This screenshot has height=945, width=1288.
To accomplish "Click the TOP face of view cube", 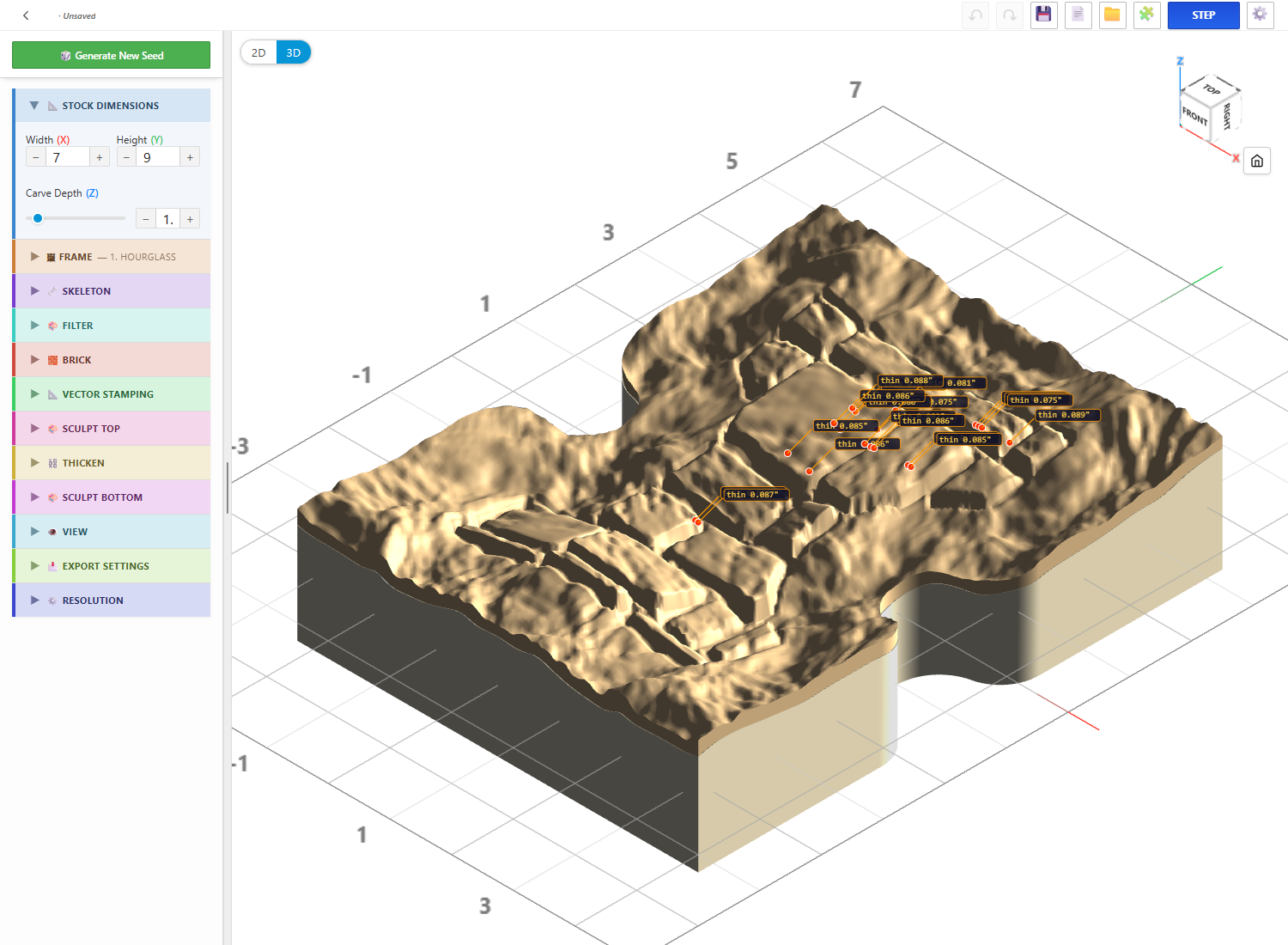I will coord(1211,89).
